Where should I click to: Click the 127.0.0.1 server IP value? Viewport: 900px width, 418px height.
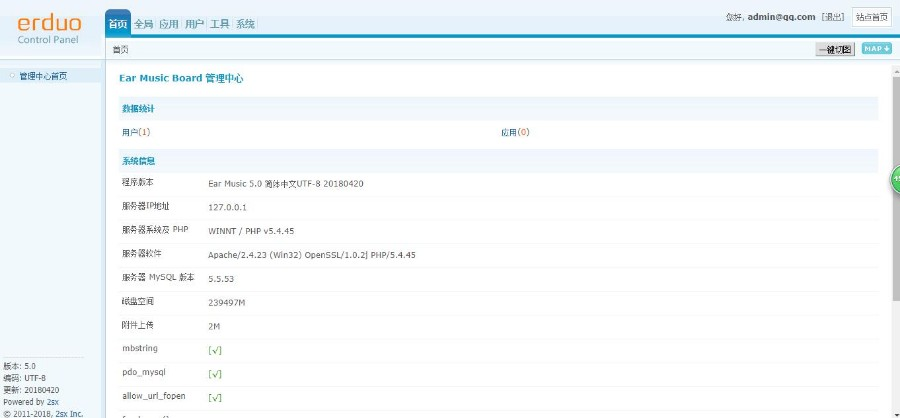click(227, 207)
